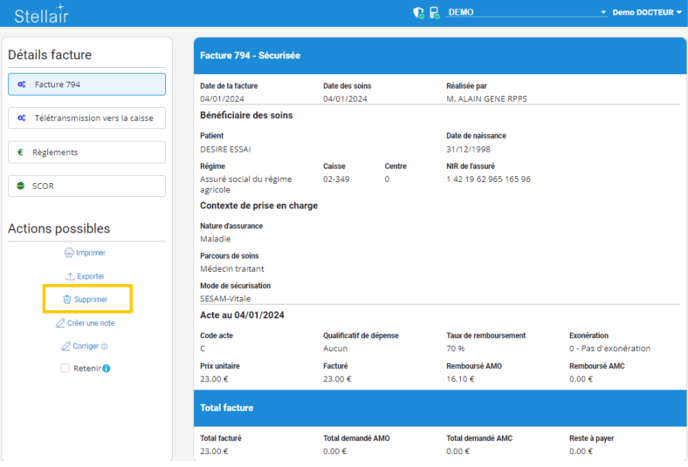
Task: Click the Facture 794 - Sécurisée header
Action: pyautogui.click(x=250, y=56)
